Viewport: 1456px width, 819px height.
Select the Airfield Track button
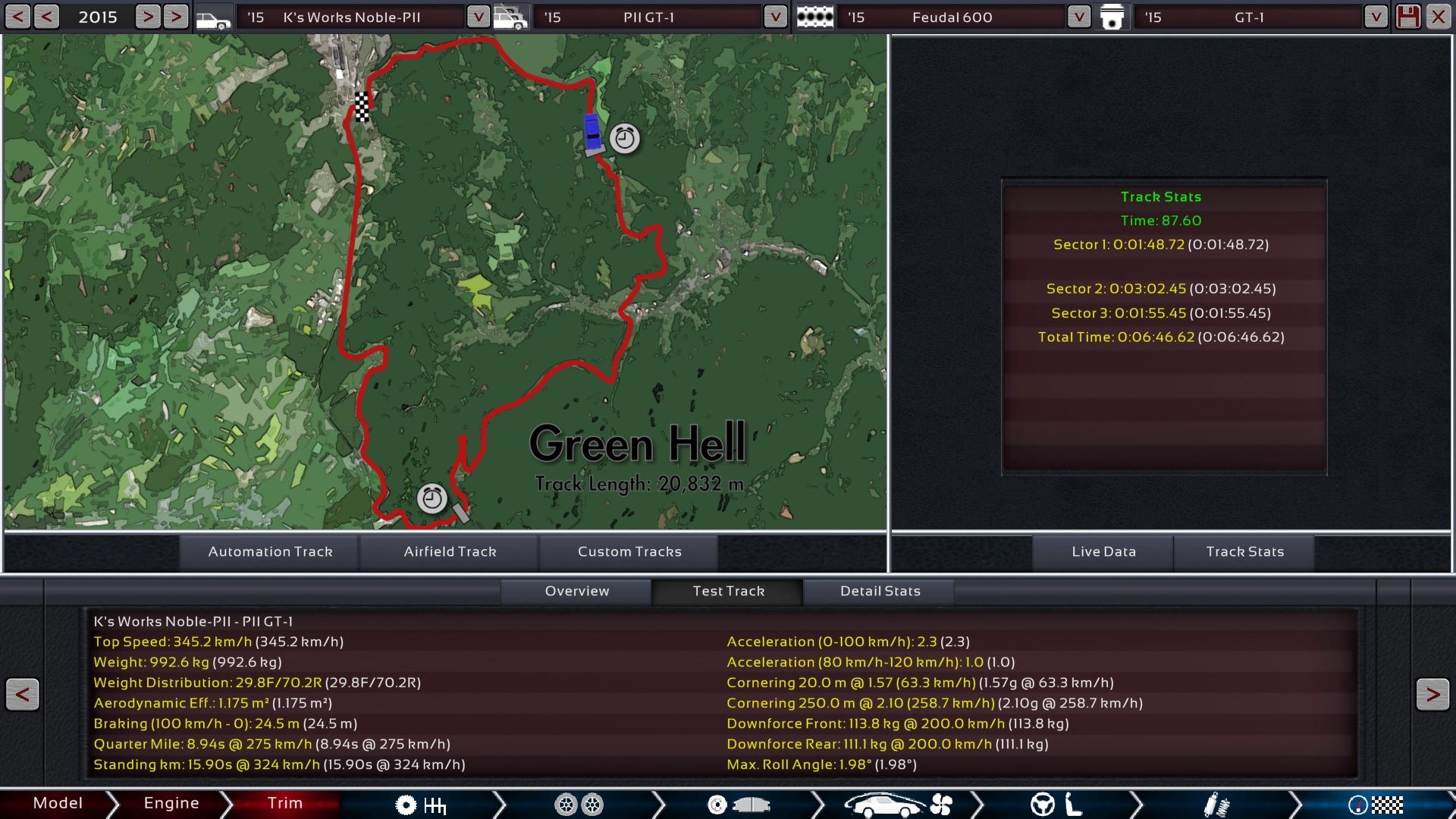point(450,552)
